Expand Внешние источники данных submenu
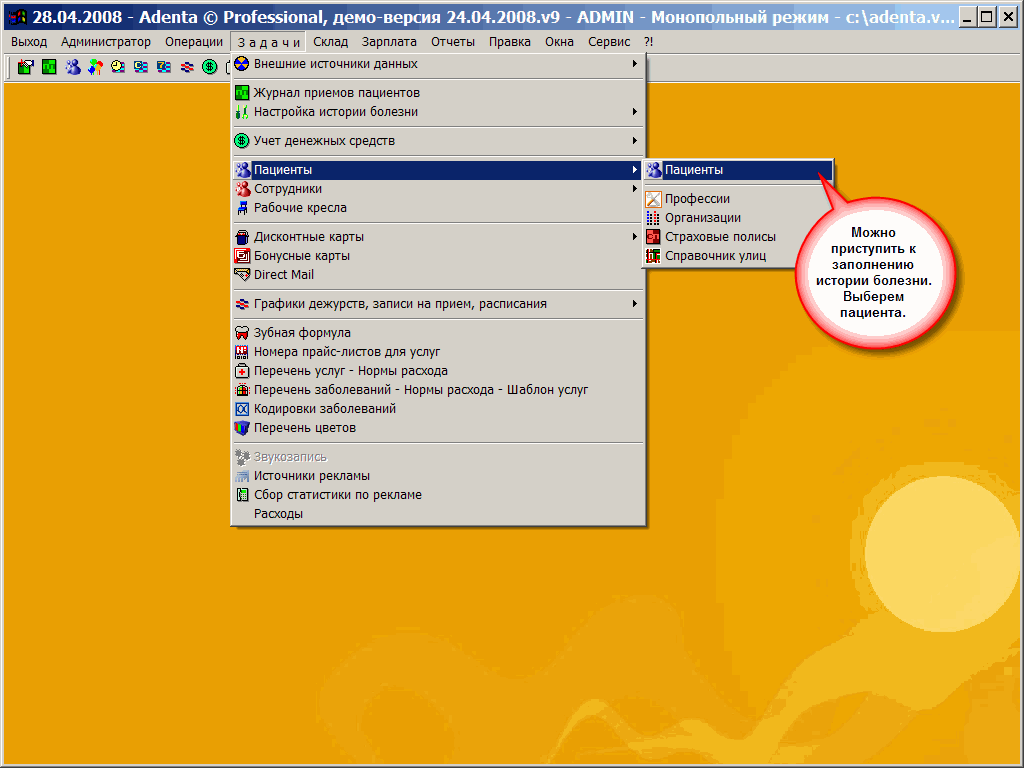This screenshot has width=1024, height=768. (x=335, y=64)
